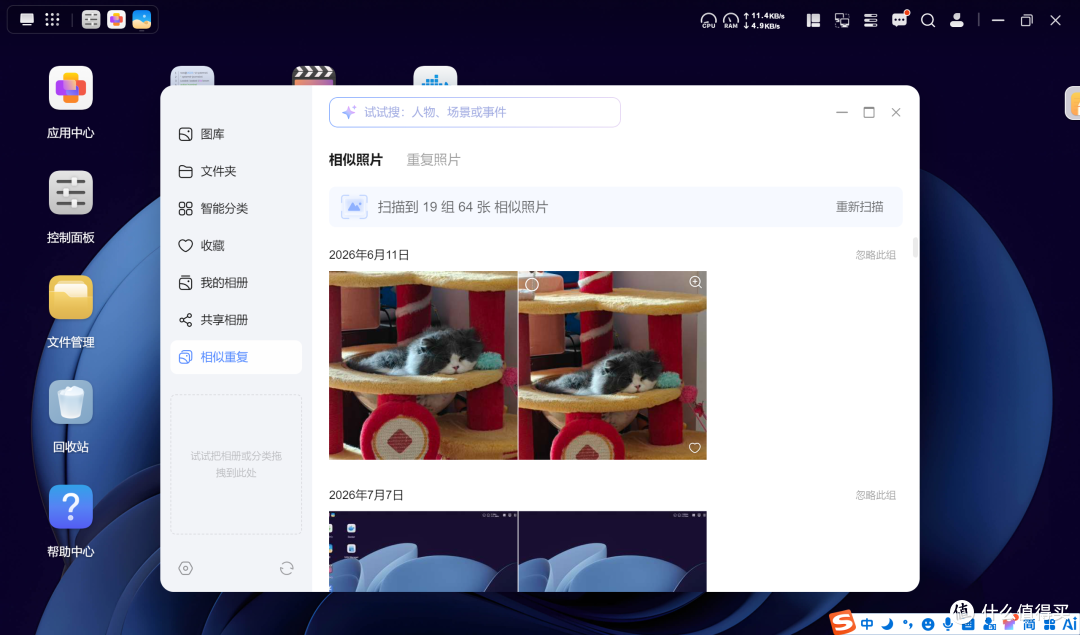Viewport: 1080px width, 635px height.
Task: Switch to the 相似照片 tab
Action: tap(355, 160)
